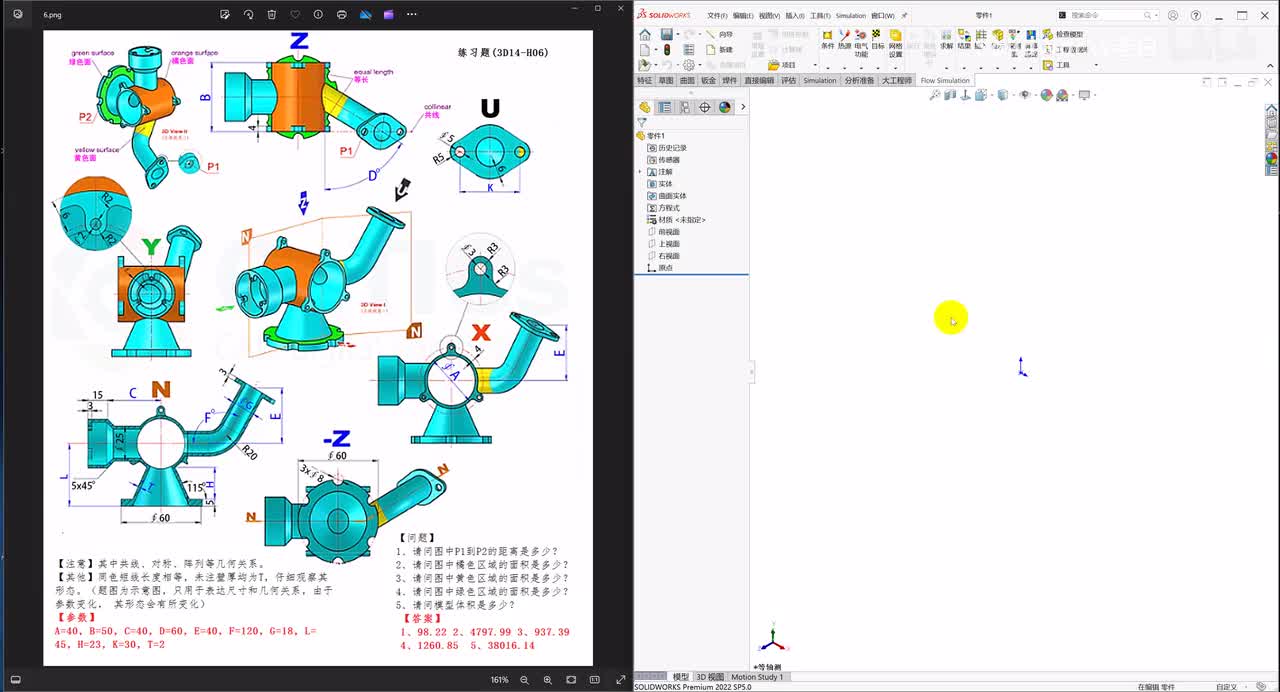Image resolution: width=1280 pixels, height=692 pixels.
Task: Rotate the image in Photos viewer
Action: (248, 15)
